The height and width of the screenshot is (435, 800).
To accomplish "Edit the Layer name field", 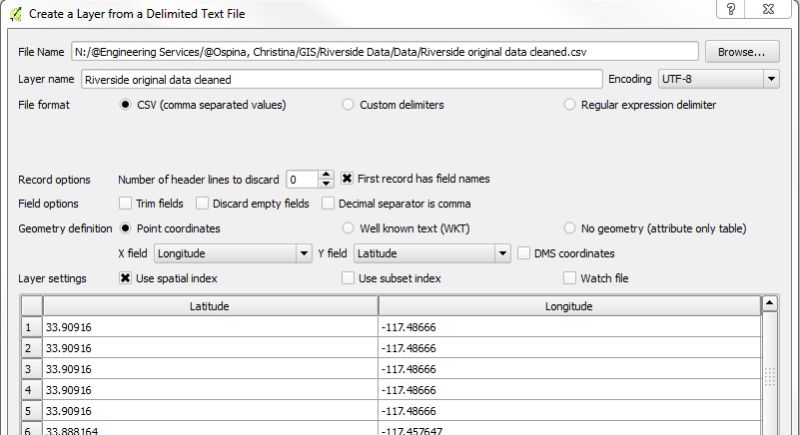I will click(342, 80).
